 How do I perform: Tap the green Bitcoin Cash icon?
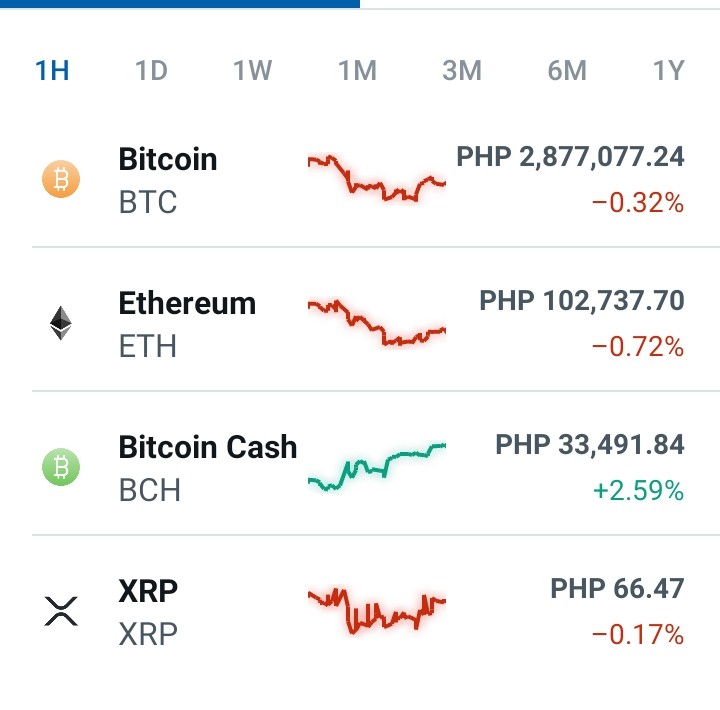(x=61, y=467)
